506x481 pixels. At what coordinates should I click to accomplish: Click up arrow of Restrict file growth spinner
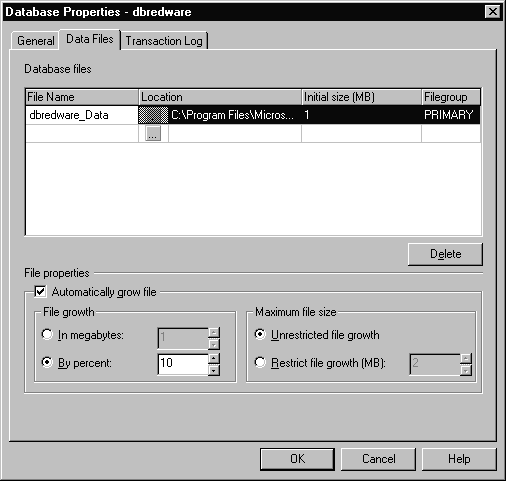[x=466, y=358]
